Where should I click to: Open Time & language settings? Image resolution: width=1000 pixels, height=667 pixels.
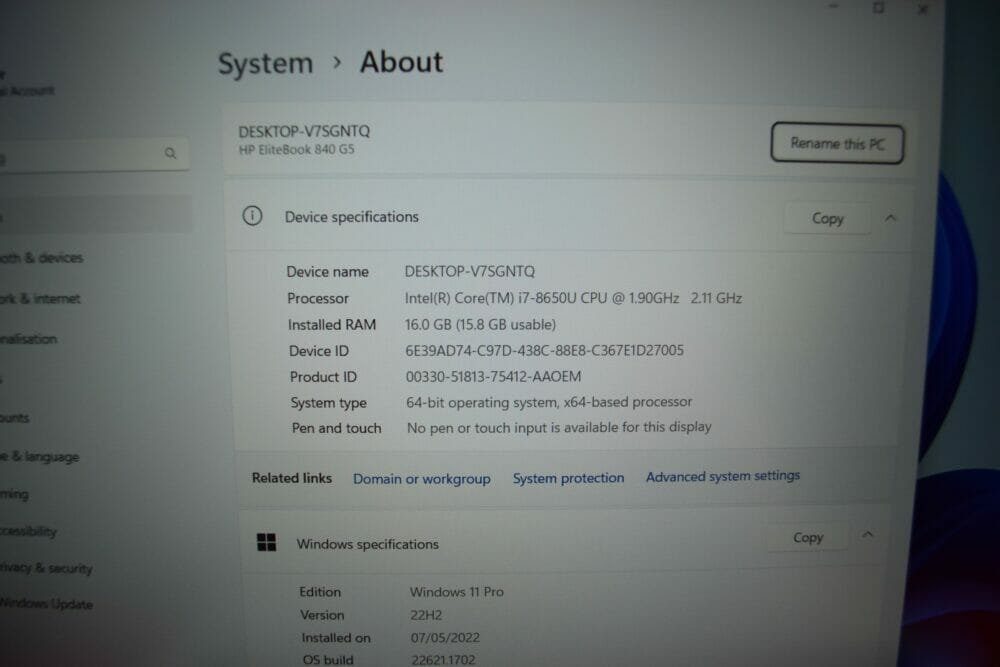40,457
